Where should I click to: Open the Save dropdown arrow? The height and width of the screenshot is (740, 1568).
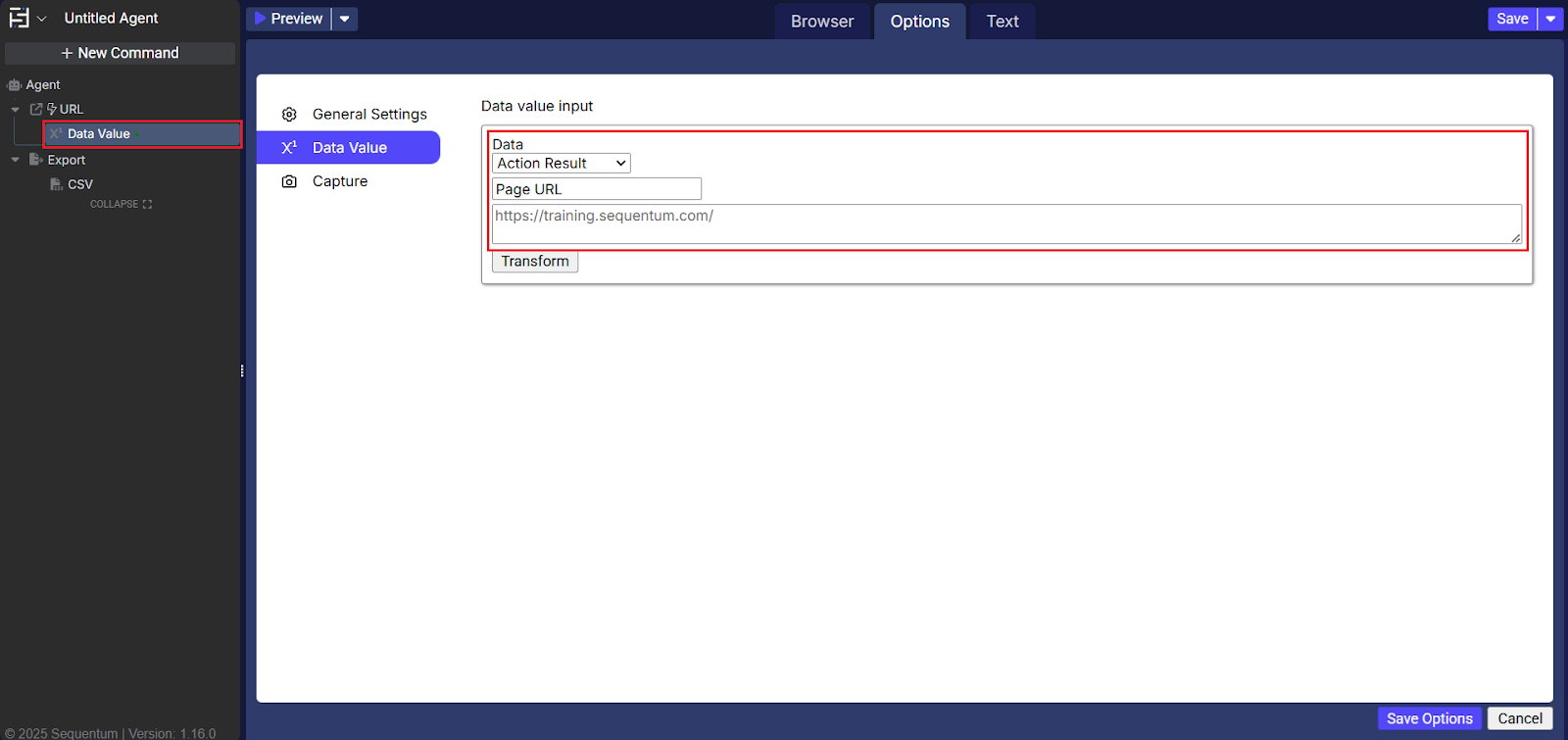click(1550, 19)
